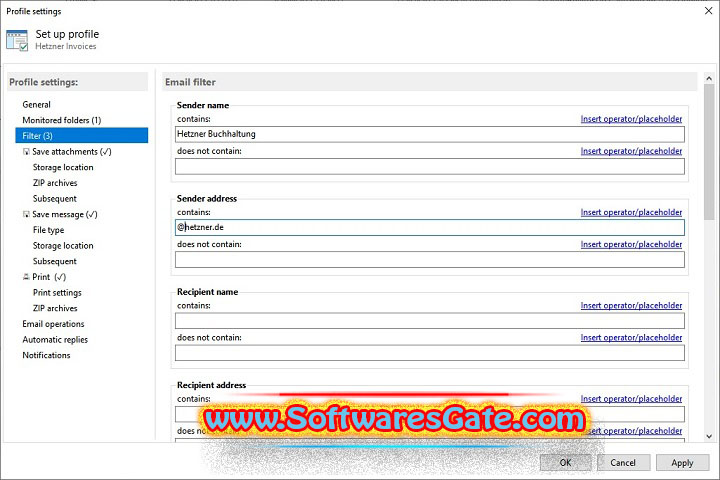Open Monitored folders (1) section
The height and width of the screenshot is (480, 720).
(62, 120)
